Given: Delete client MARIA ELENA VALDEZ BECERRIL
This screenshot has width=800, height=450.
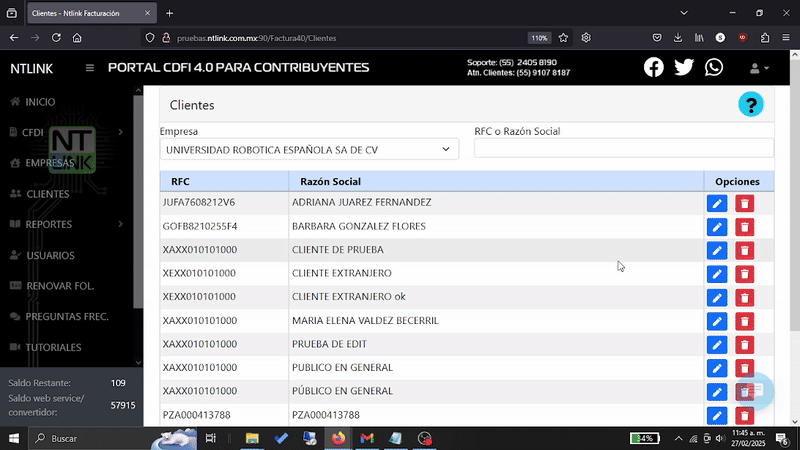Looking at the screenshot, I should (x=744, y=321).
